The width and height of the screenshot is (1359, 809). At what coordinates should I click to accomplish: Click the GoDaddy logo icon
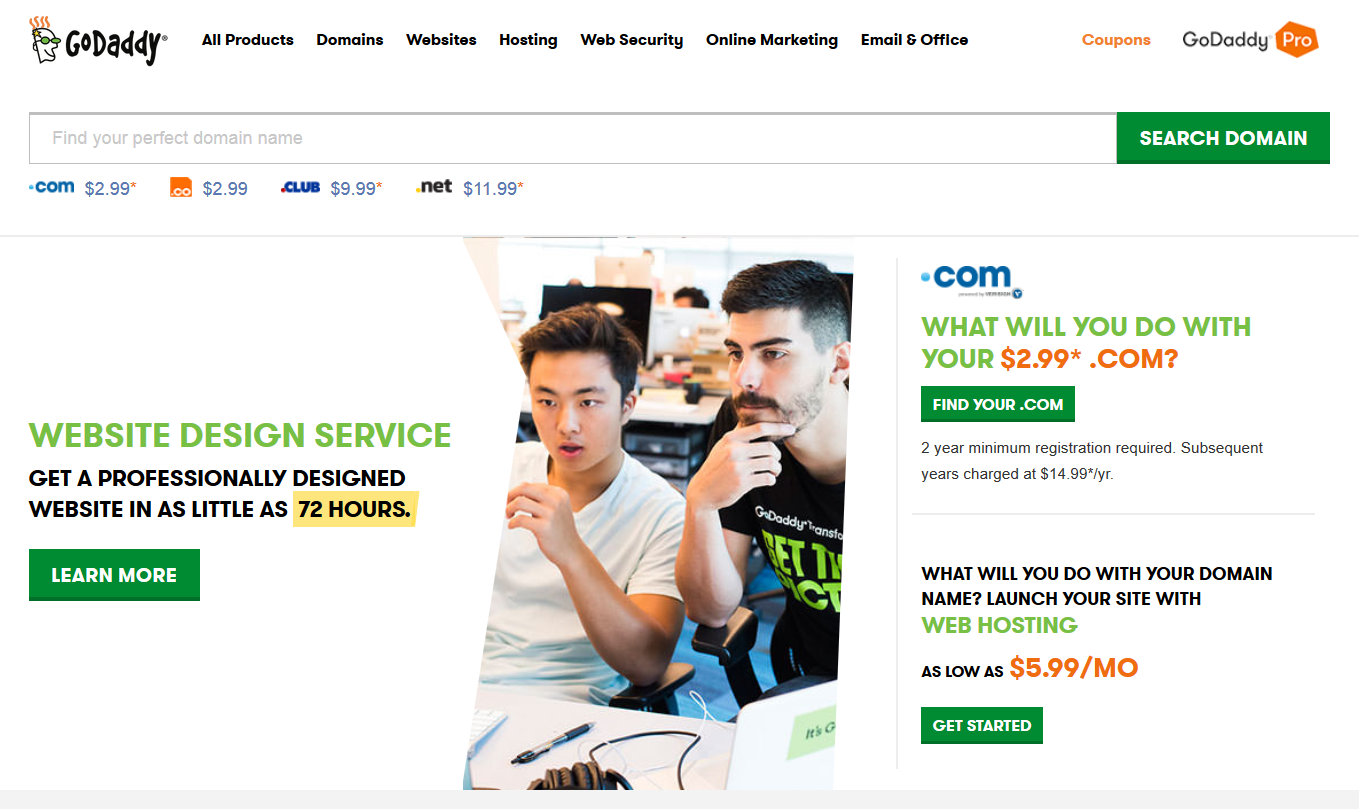[98, 40]
